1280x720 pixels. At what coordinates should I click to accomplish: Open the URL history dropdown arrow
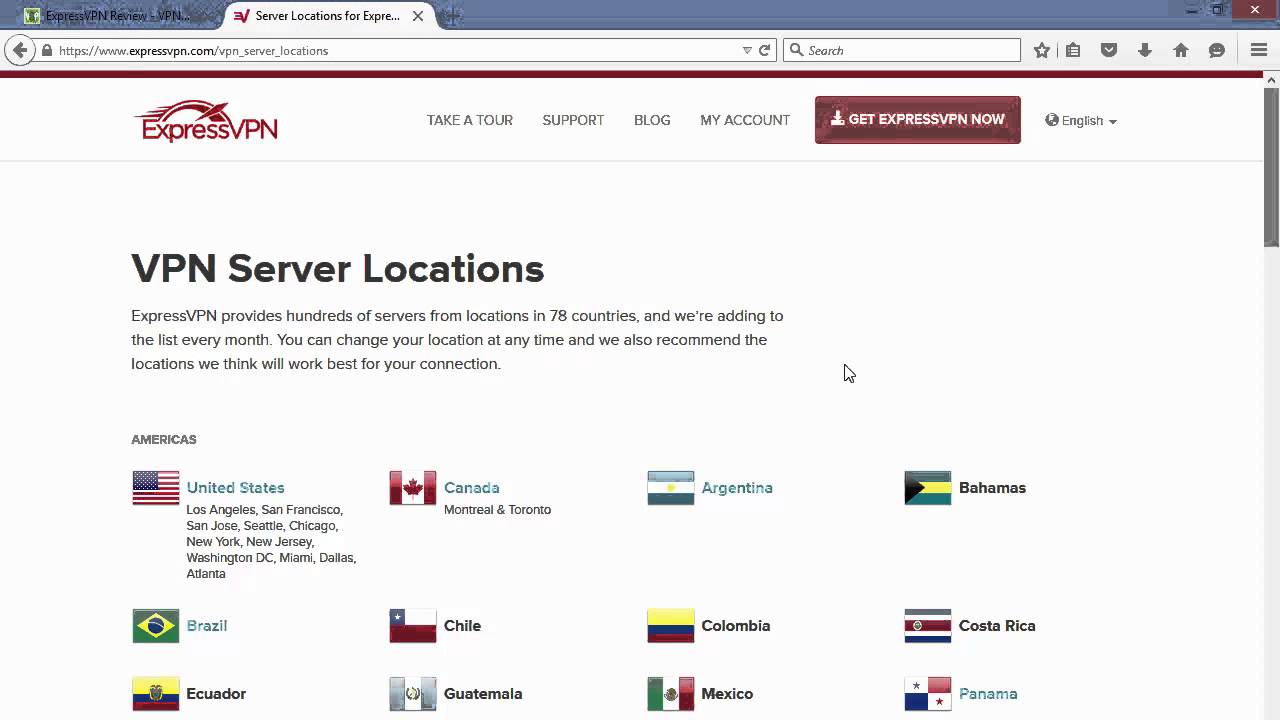(747, 50)
